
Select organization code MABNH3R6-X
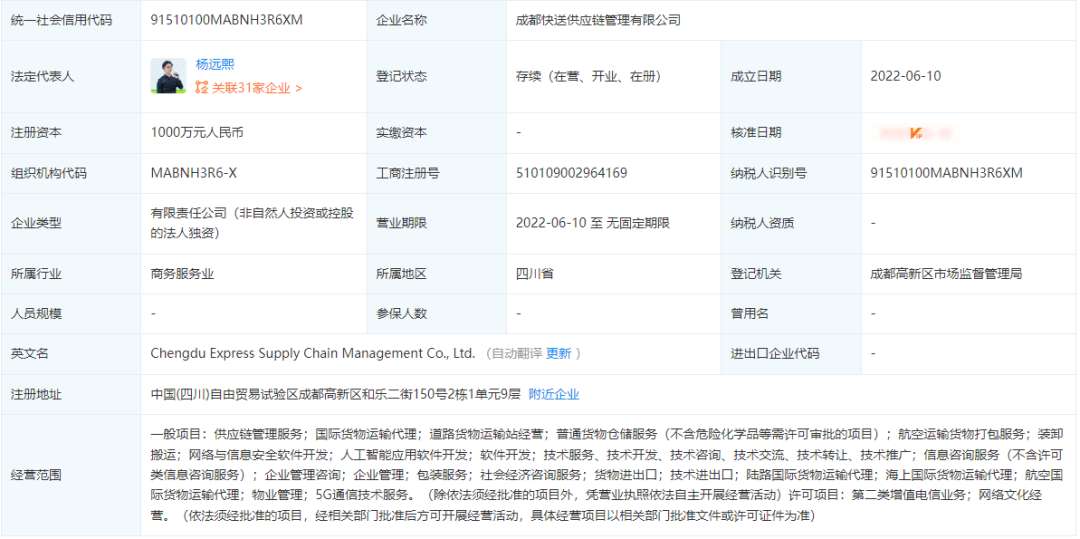tap(194, 173)
